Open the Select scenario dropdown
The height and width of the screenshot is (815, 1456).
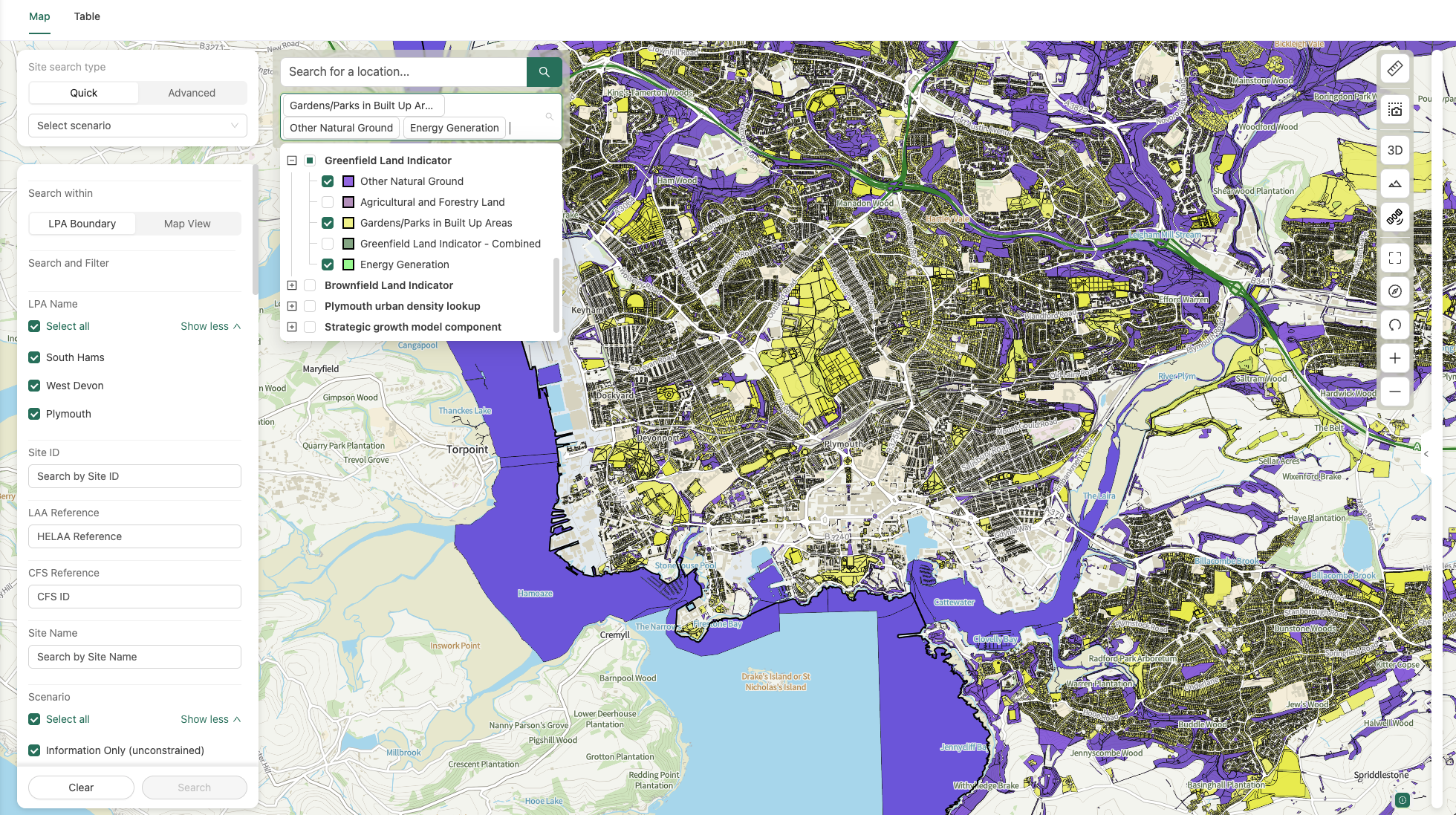[137, 126]
